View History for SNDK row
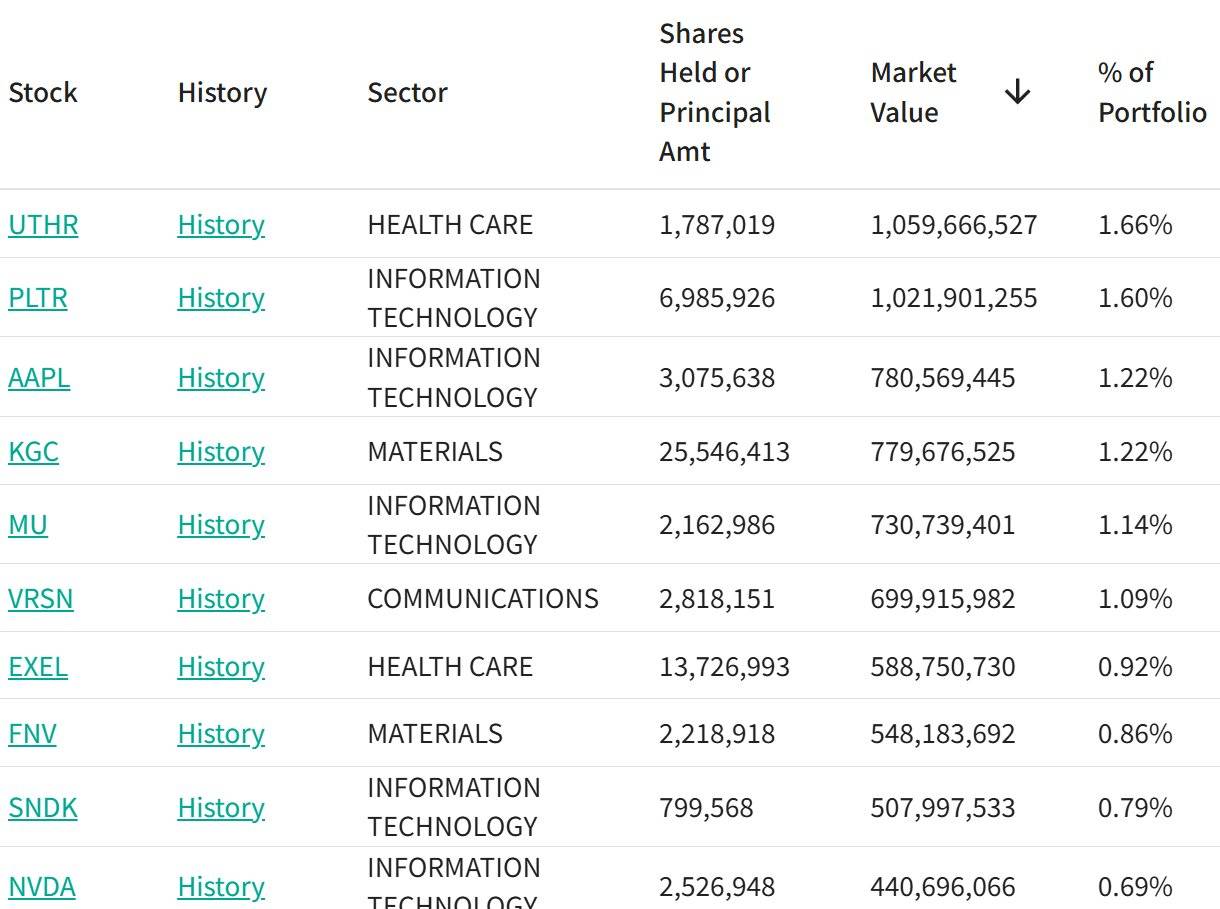The height and width of the screenshot is (909, 1220). pyautogui.click(x=221, y=808)
